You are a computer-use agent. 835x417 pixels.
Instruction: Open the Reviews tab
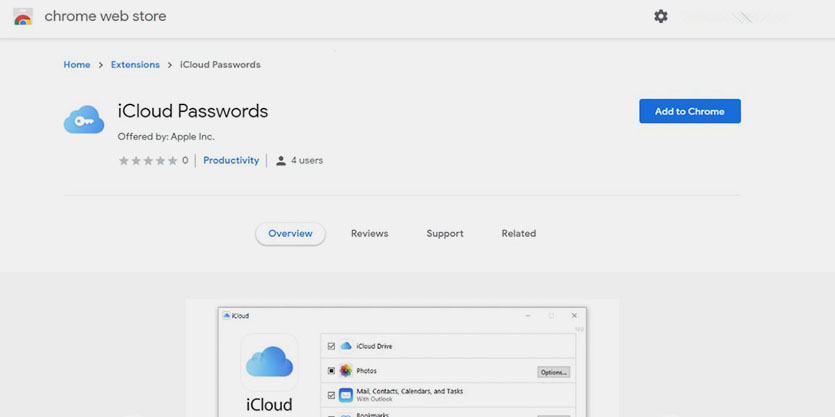(370, 234)
